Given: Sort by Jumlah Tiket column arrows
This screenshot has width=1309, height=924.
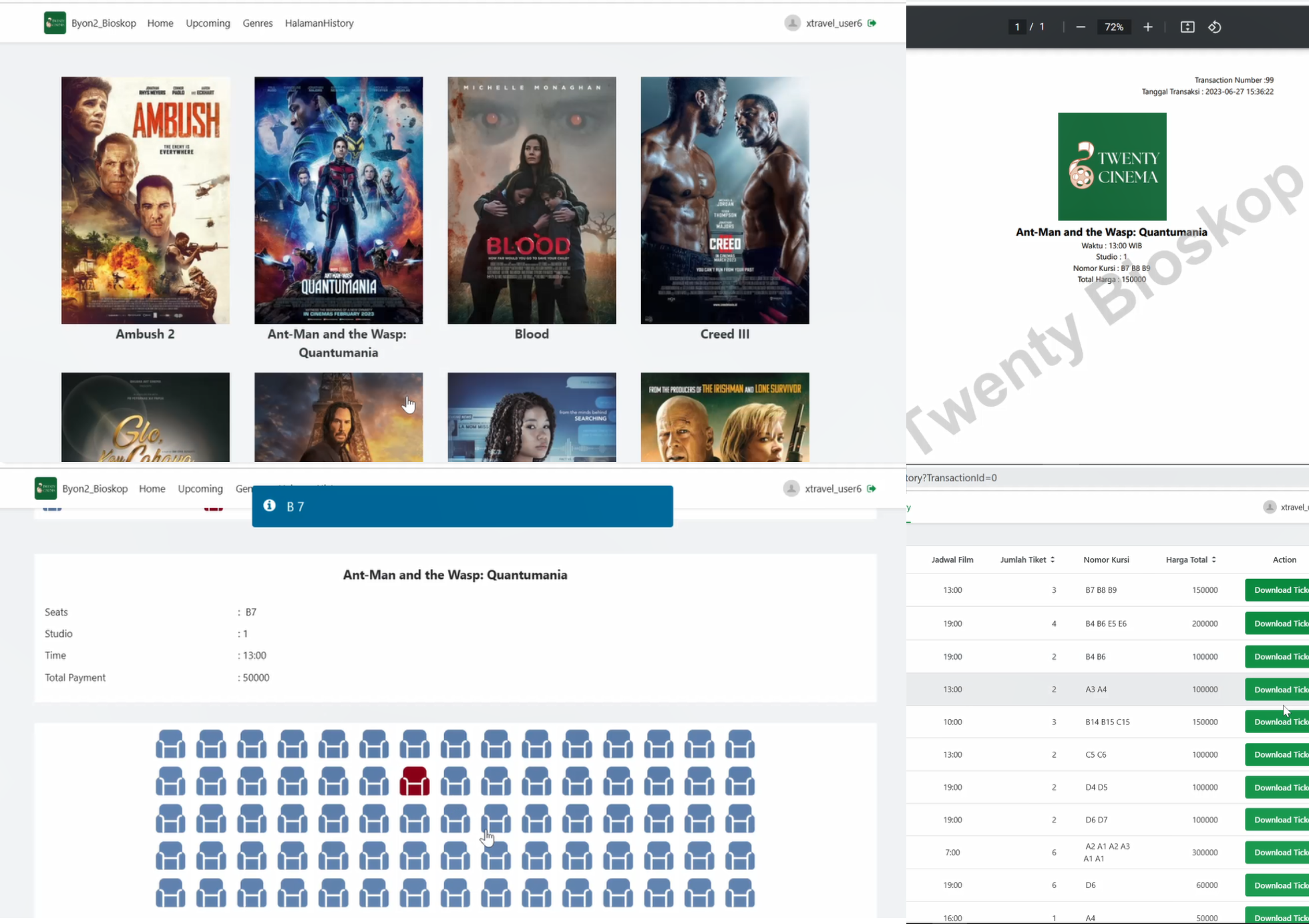Looking at the screenshot, I should click(1053, 559).
